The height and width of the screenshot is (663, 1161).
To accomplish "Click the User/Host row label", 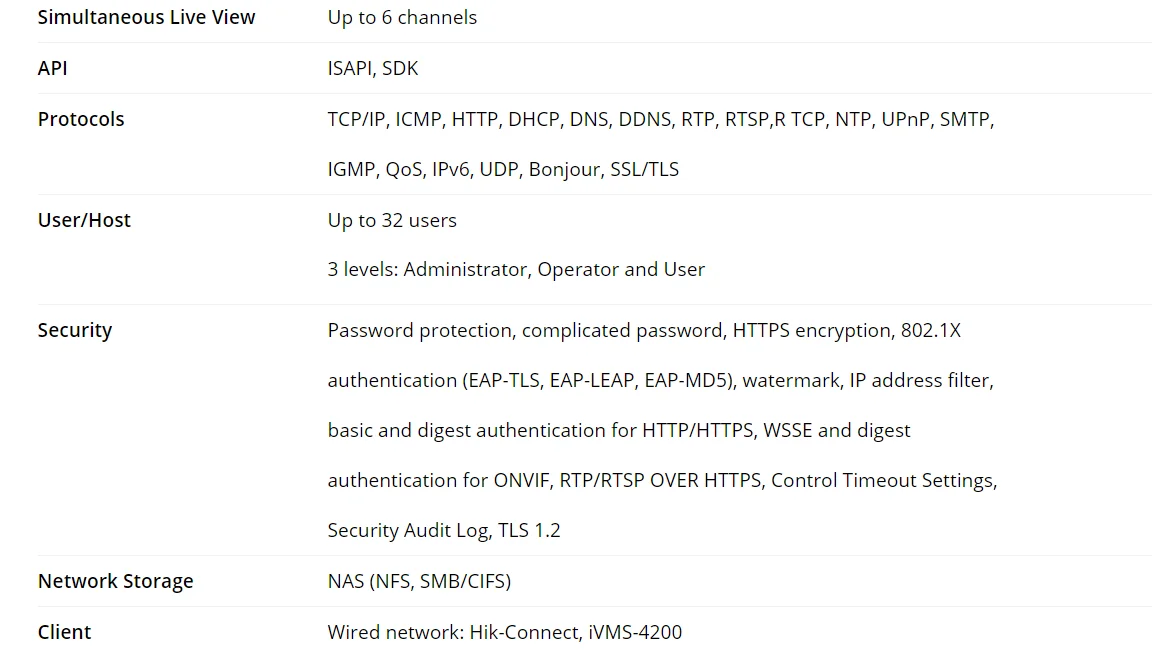I will (84, 220).
